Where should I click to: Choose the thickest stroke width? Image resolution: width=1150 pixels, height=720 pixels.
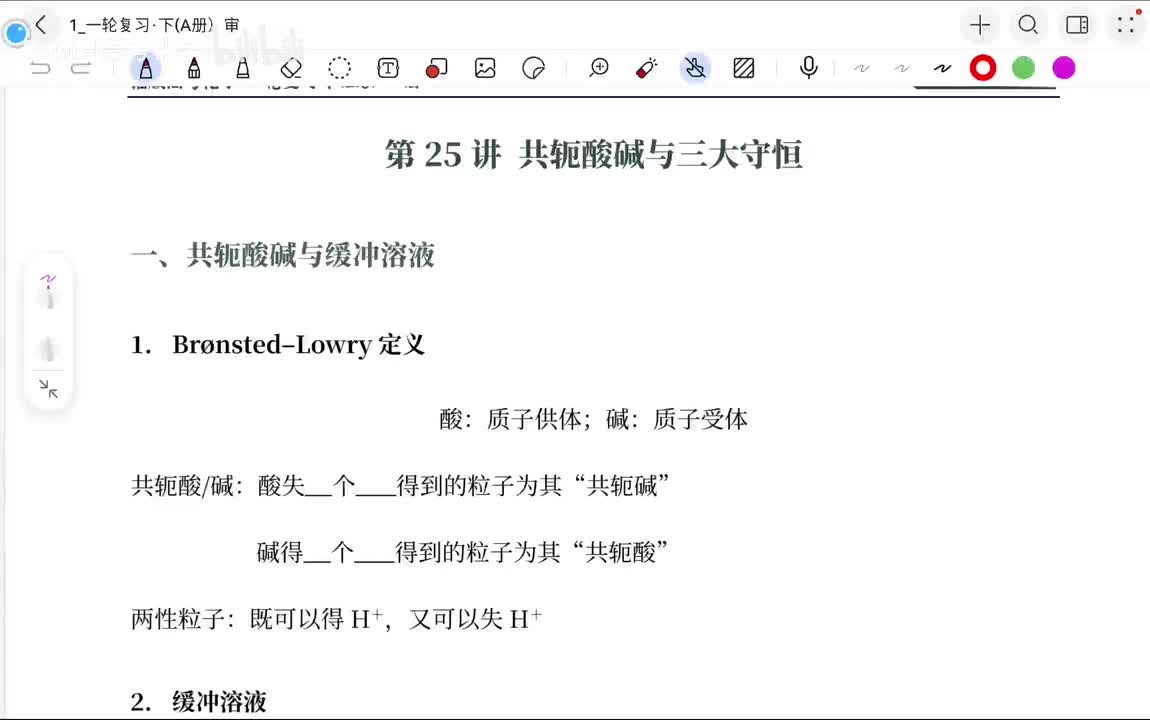(x=942, y=68)
